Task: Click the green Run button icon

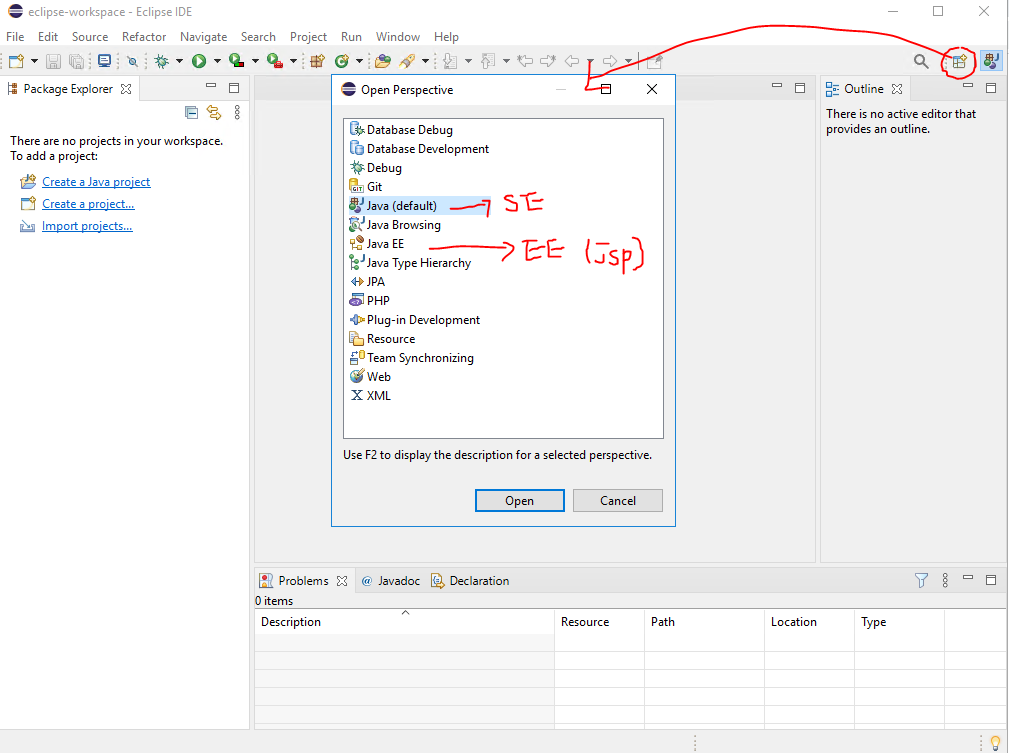Action: coord(199,61)
